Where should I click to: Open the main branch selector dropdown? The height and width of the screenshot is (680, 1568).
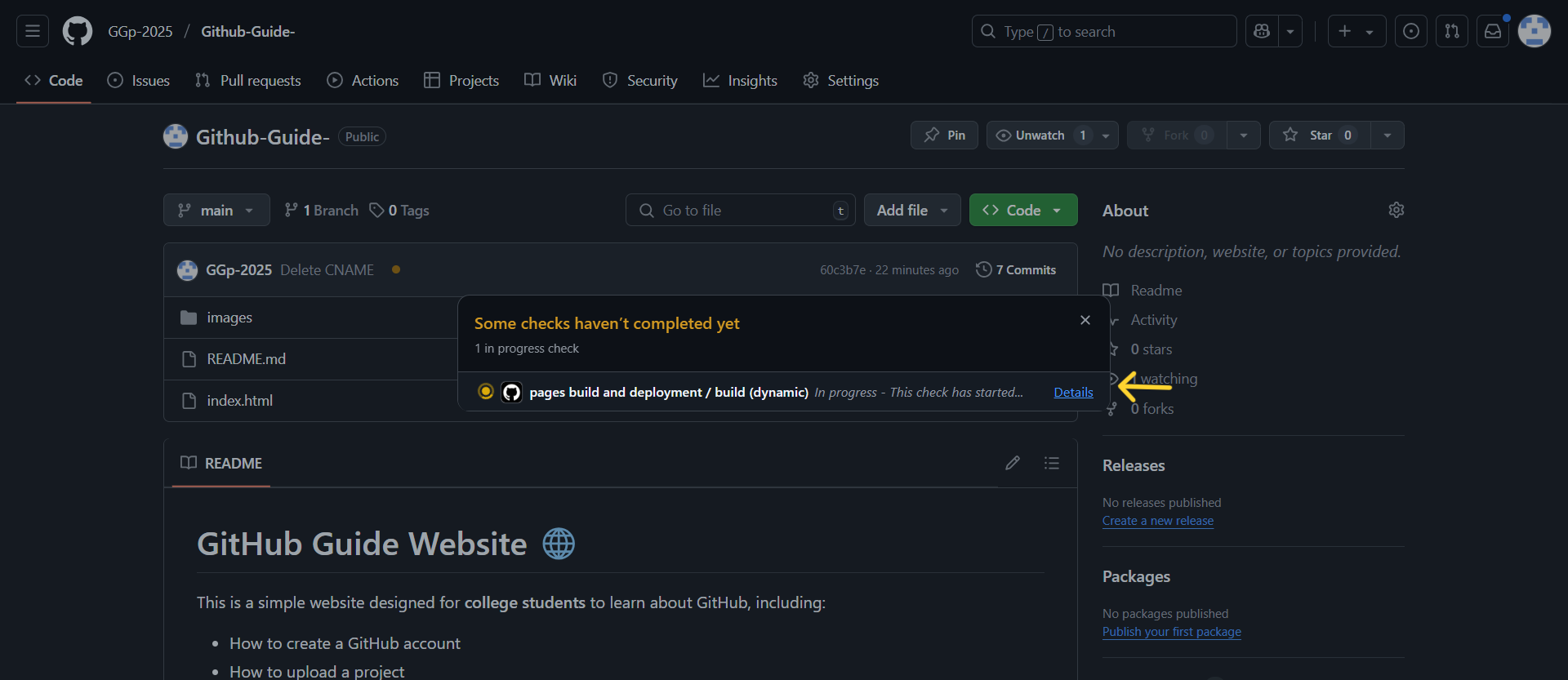[216, 210]
